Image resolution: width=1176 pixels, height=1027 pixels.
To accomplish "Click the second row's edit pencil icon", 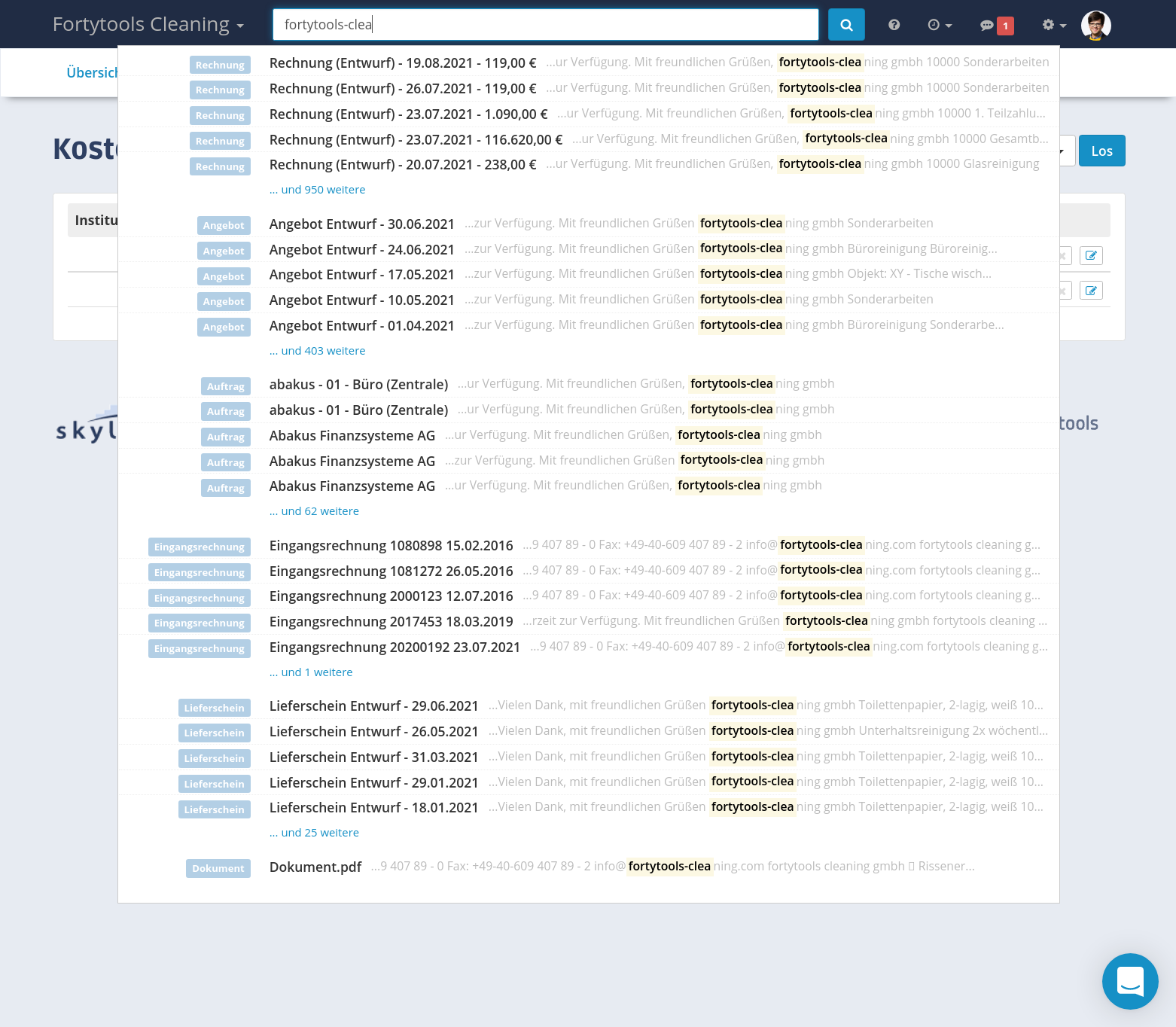I will point(1091,291).
